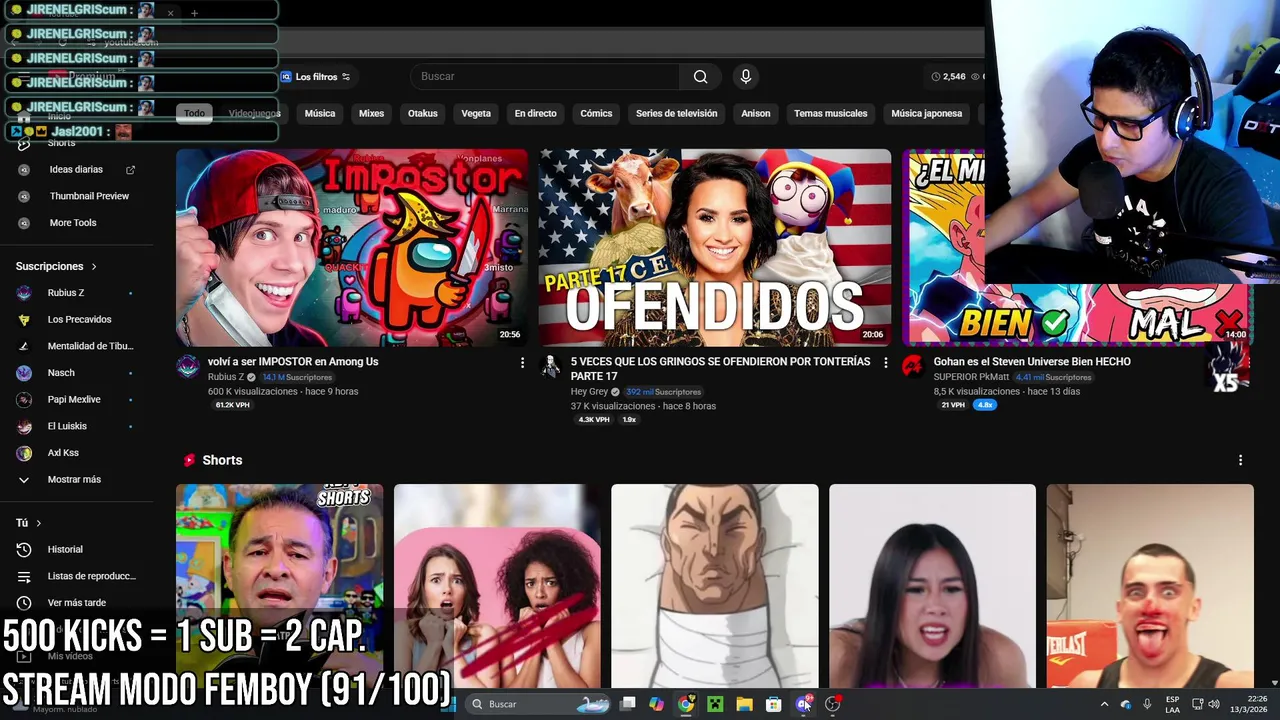Play the OFENDIDOS video thumbnail
Image resolution: width=1280 pixels, height=720 pixels.
click(715, 247)
